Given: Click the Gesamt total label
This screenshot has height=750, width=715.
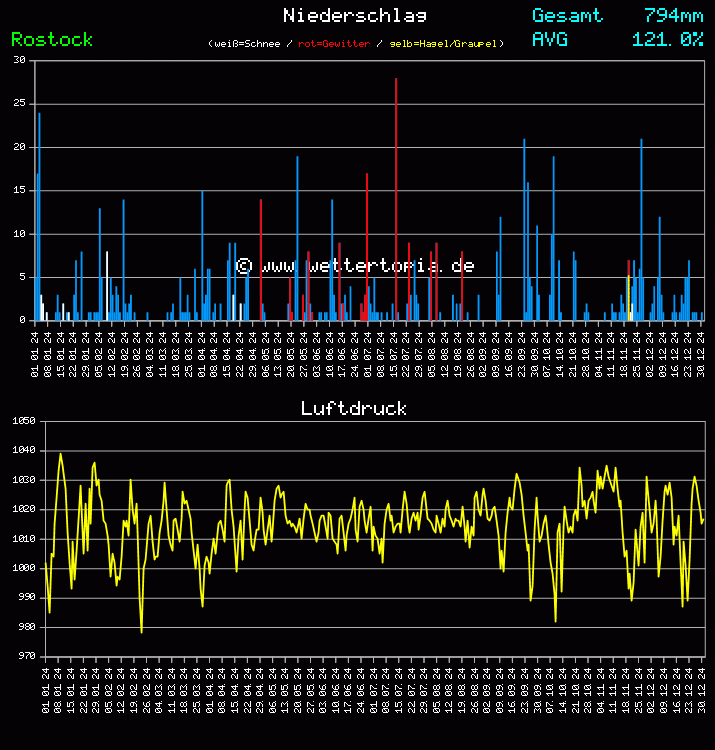Looking at the screenshot, I should click(x=567, y=15).
